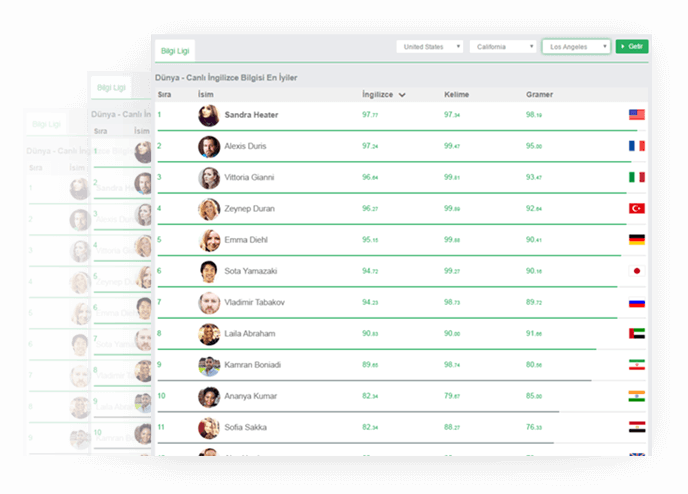Select the name Alexis Duris
688x494 pixels.
click(245, 146)
